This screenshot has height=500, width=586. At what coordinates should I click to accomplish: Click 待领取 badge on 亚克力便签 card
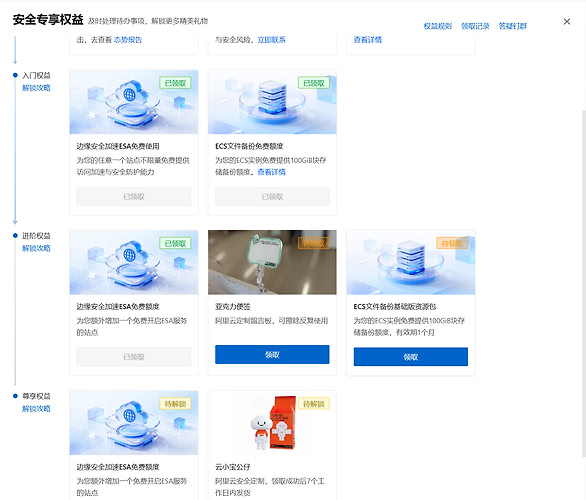[x=314, y=243]
